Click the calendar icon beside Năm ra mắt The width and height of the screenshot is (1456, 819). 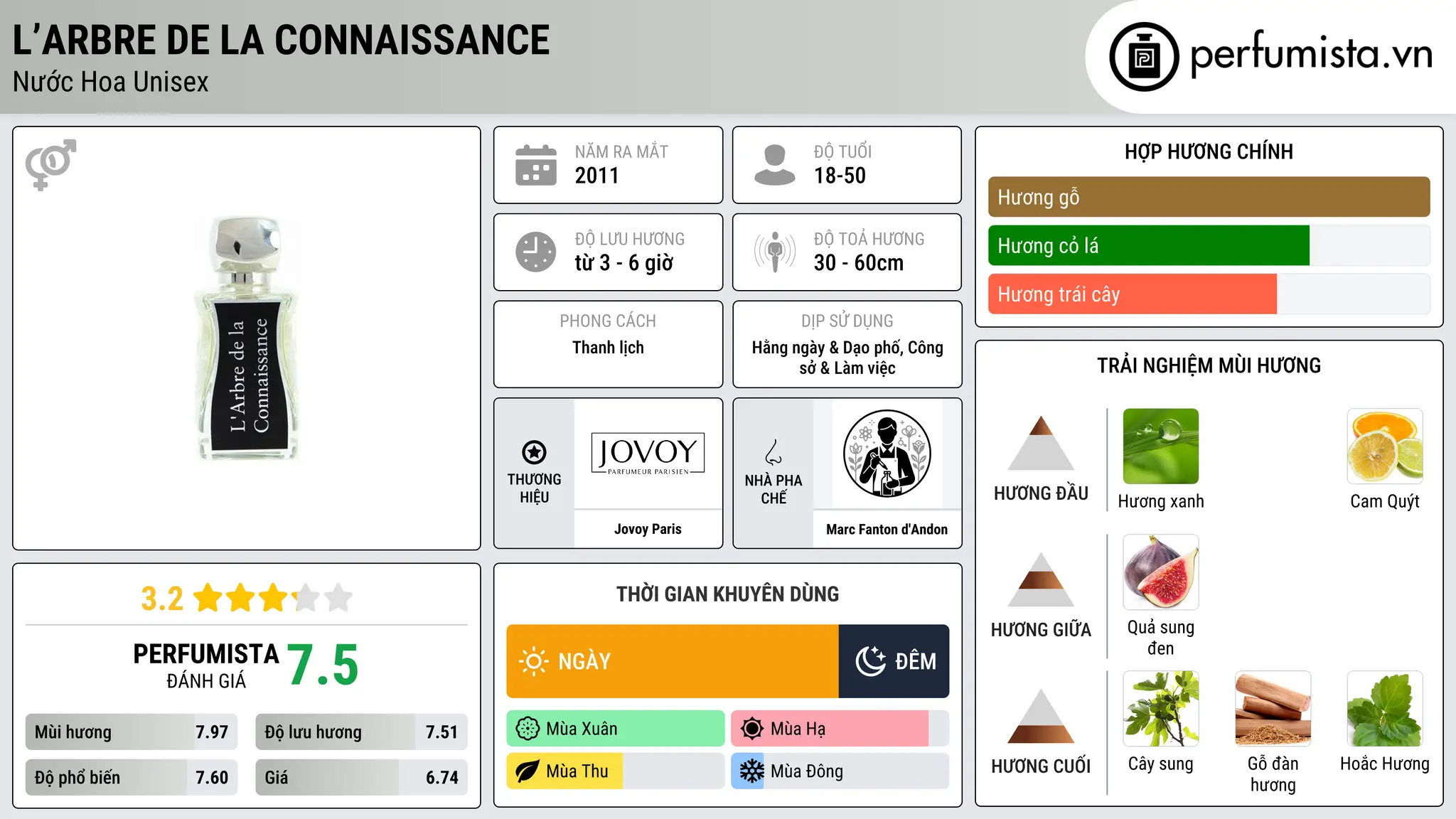[536, 165]
